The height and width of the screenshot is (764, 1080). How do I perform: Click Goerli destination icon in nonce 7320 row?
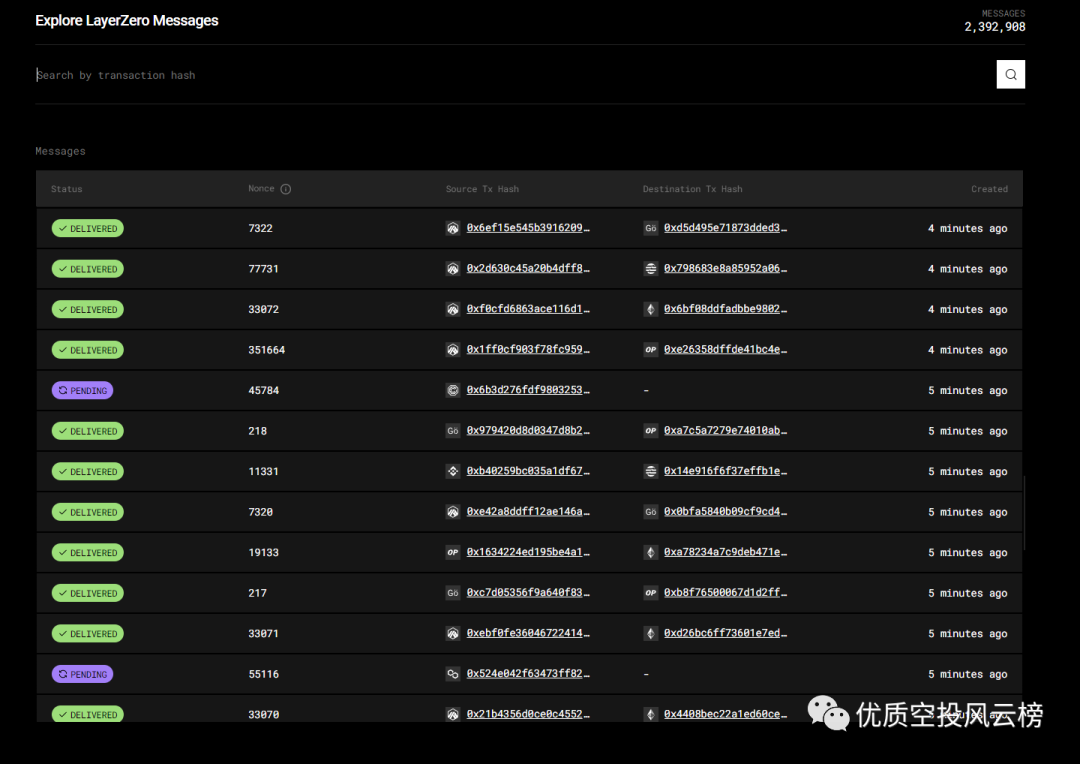click(650, 512)
